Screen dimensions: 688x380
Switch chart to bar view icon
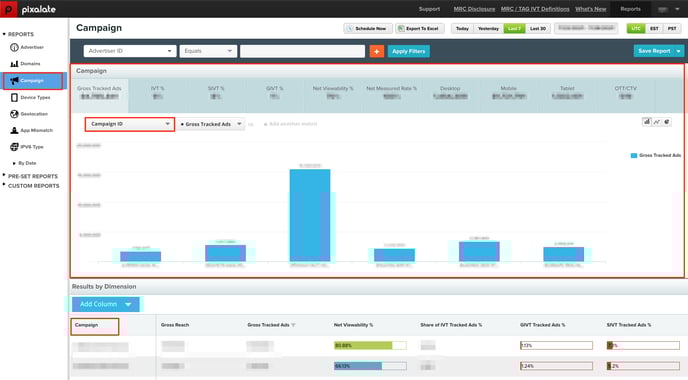tap(647, 122)
